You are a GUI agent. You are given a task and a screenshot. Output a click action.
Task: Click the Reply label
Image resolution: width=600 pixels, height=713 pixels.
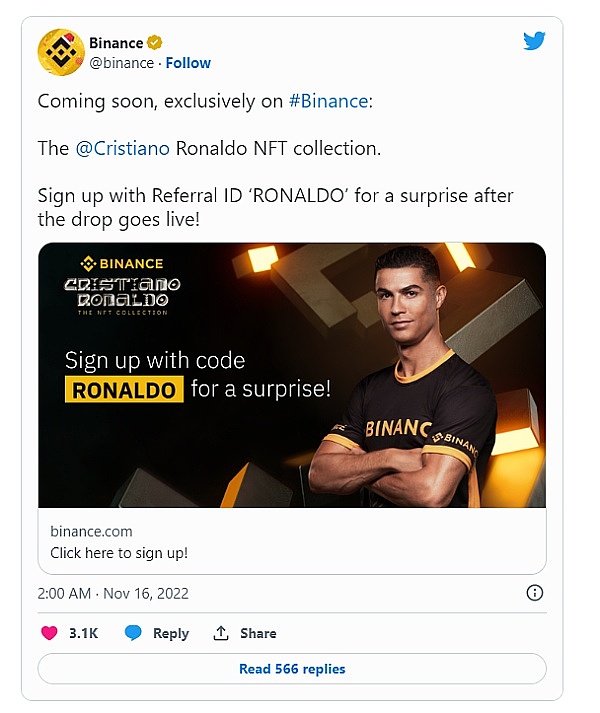point(171,633)
